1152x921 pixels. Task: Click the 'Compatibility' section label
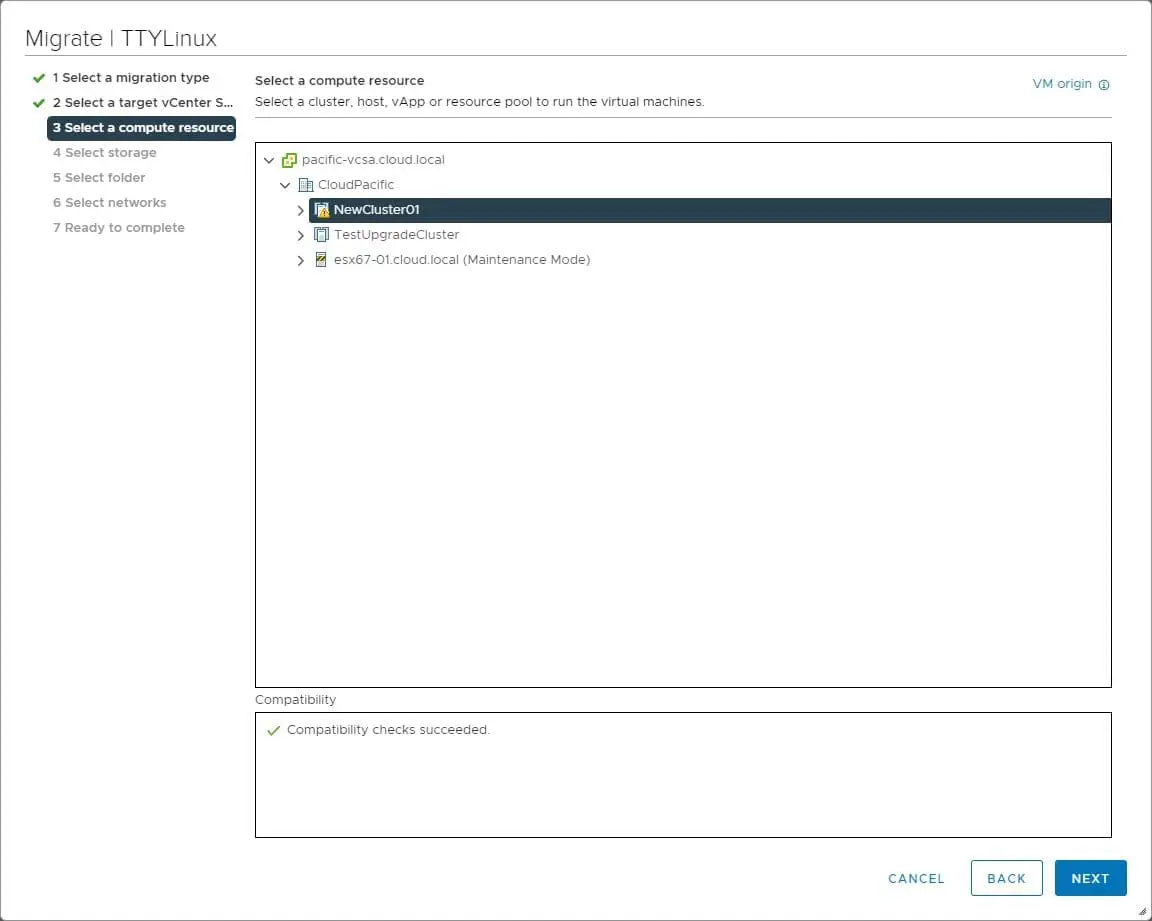(x=295, y=700)
